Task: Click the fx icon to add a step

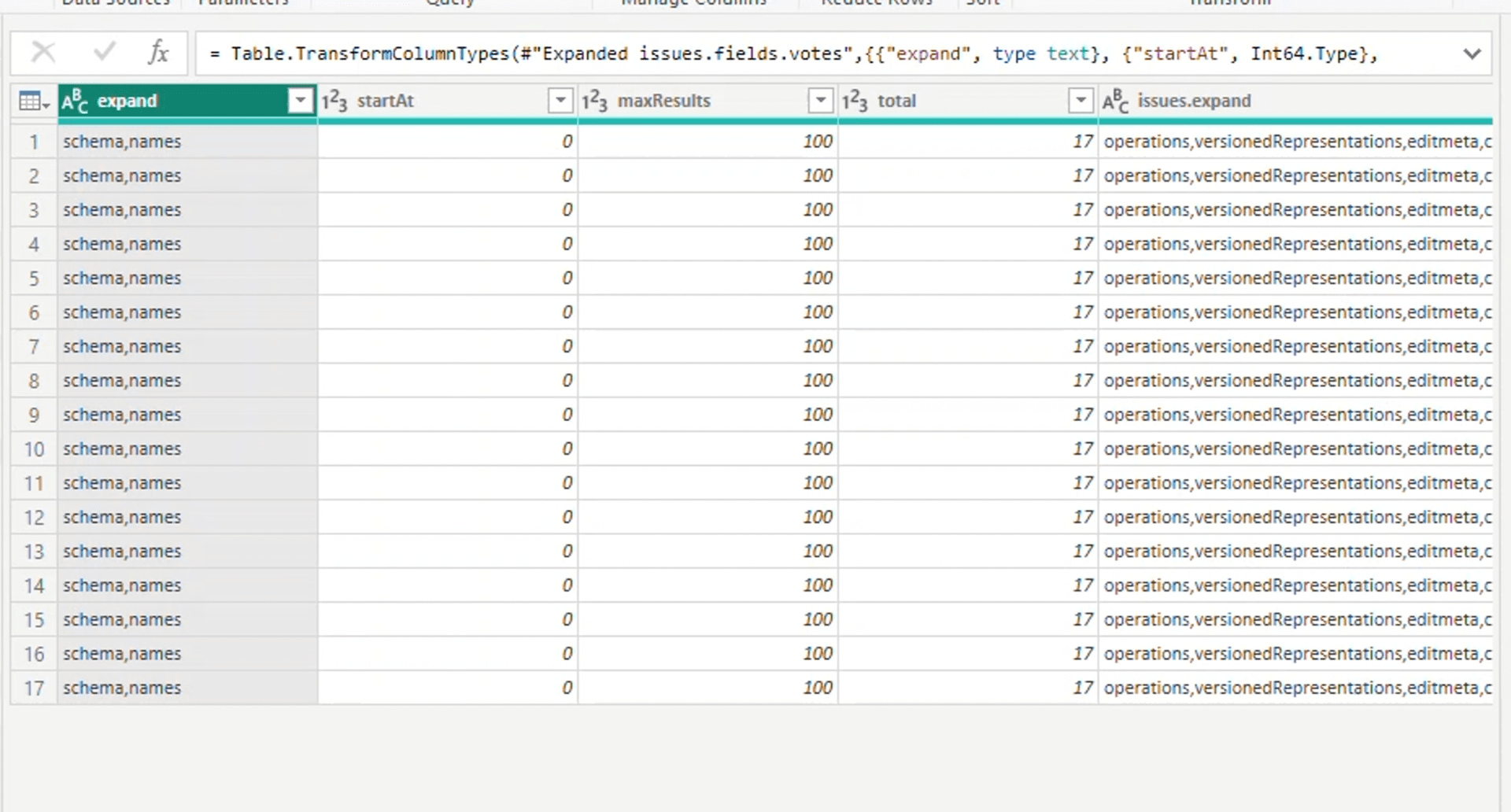Action: (x=159, y=53)
